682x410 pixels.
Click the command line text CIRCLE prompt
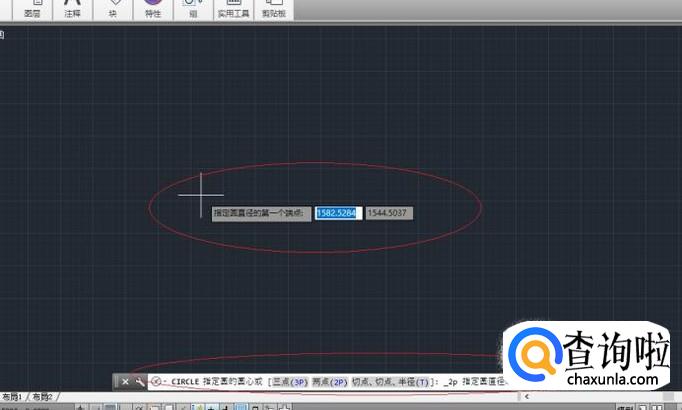[185, 382]
